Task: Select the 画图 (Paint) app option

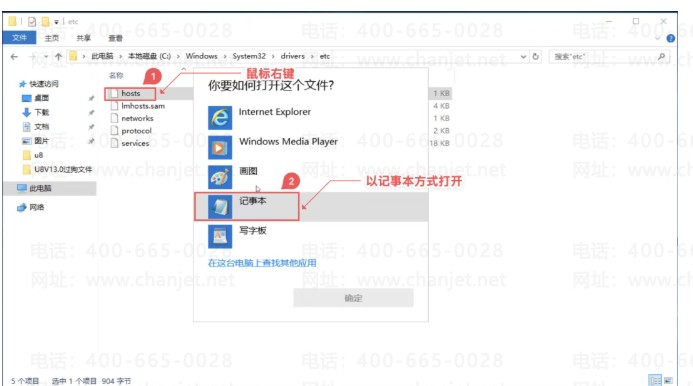Action: point(311,177)
